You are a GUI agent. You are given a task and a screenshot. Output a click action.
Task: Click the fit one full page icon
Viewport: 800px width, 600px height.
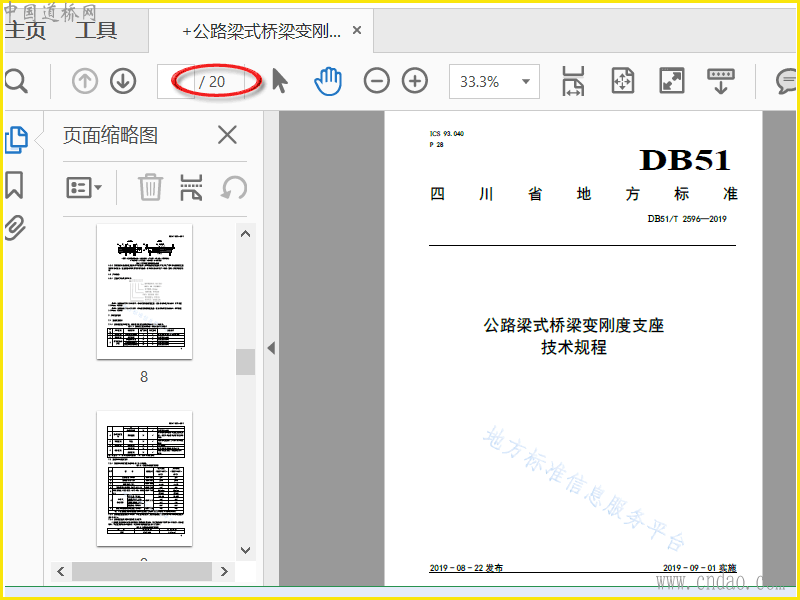[x=622, y=81]
